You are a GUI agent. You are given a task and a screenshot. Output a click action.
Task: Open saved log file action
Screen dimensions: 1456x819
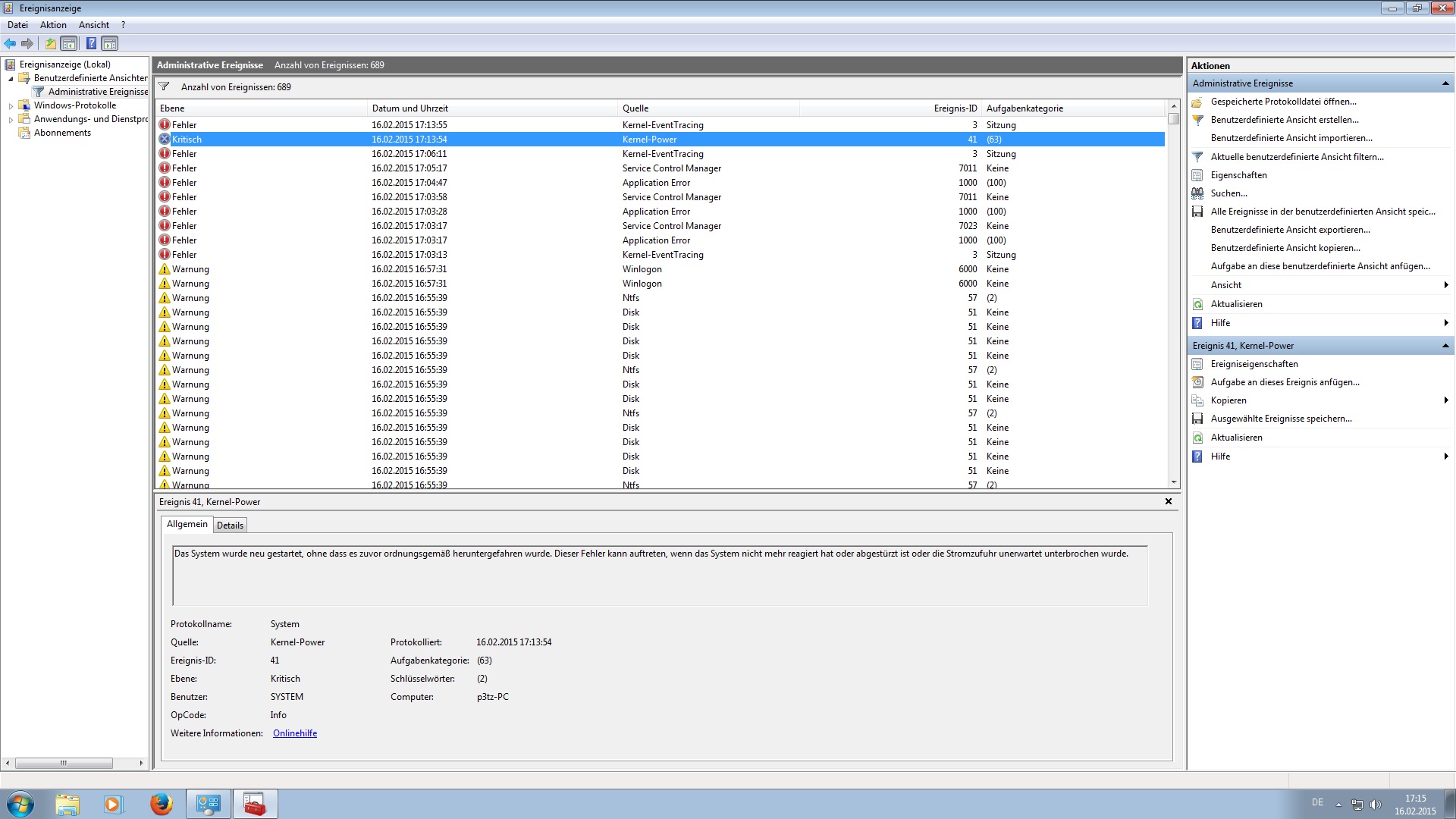[1283, 102]
